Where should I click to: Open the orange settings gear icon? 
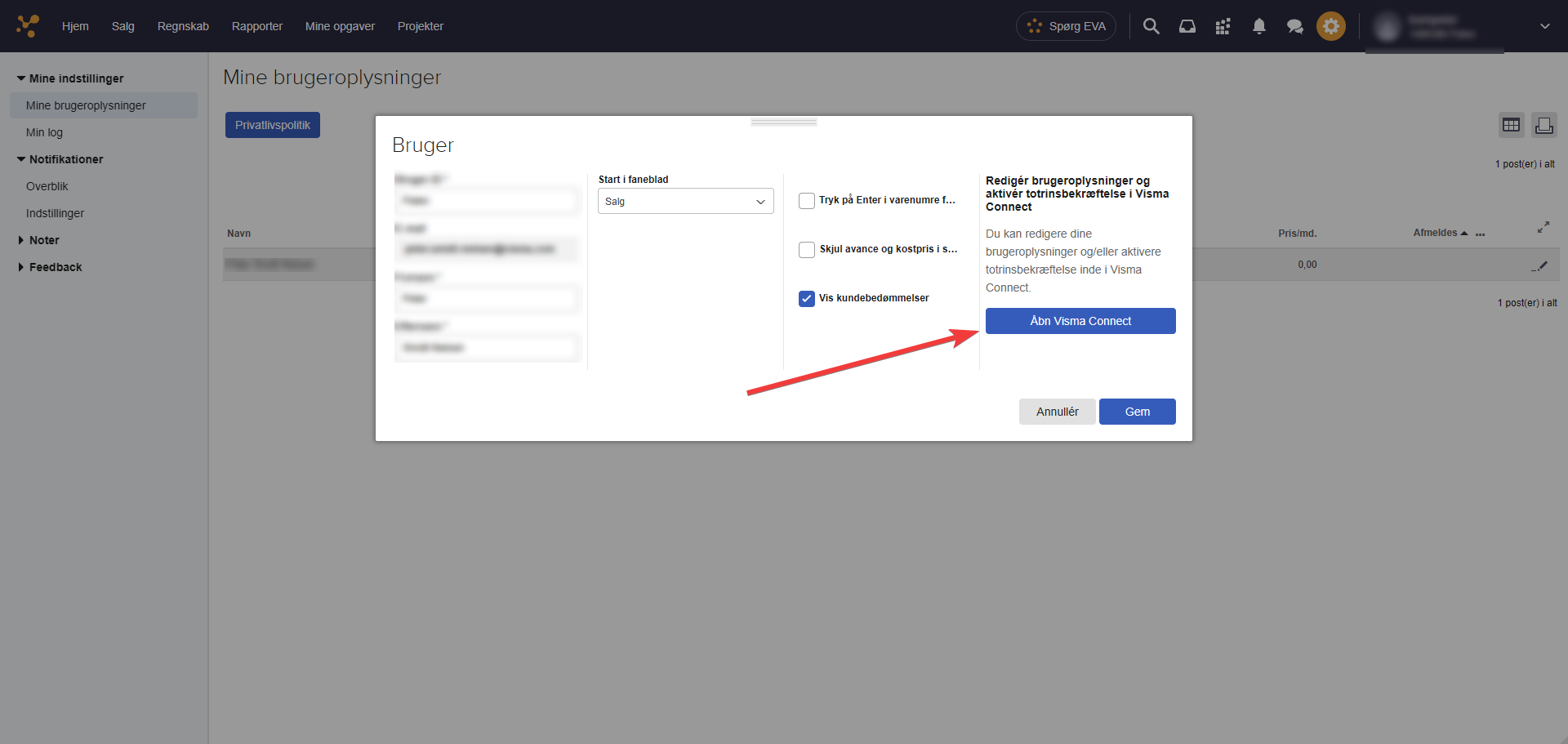1331,26
